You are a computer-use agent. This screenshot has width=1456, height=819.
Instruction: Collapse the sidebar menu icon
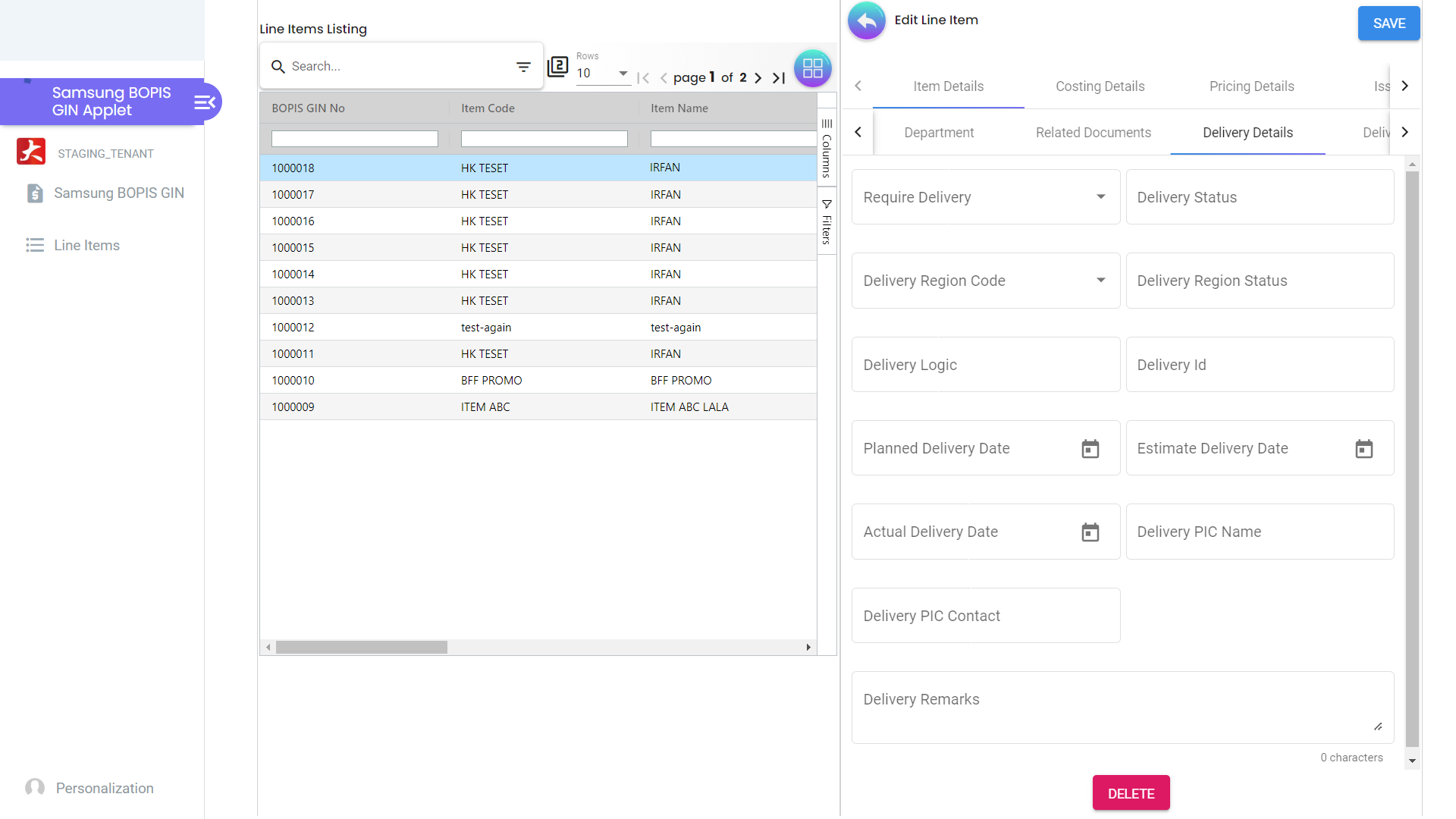[x=205, y=102]
